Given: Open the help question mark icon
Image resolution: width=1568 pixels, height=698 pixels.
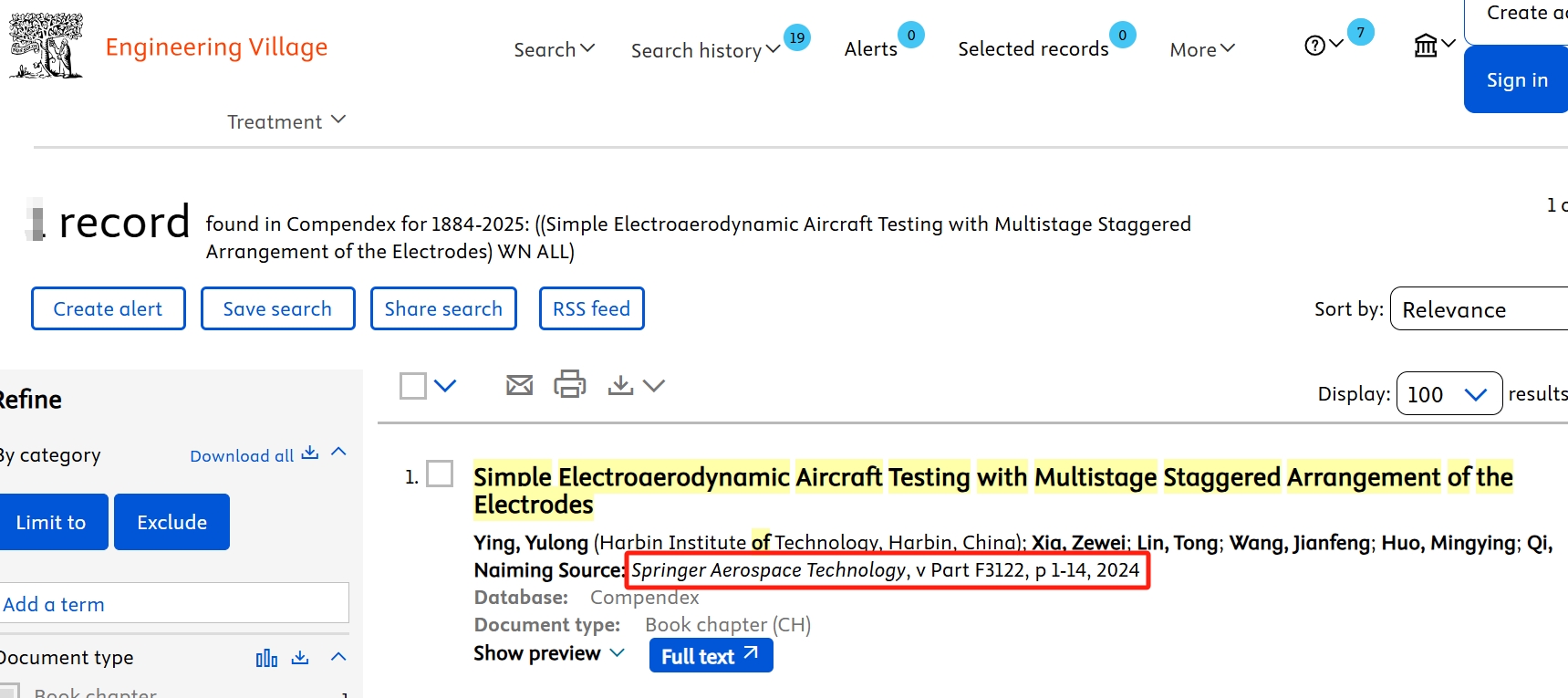Looking at the screenshot, I should [x=1314, y=46].
